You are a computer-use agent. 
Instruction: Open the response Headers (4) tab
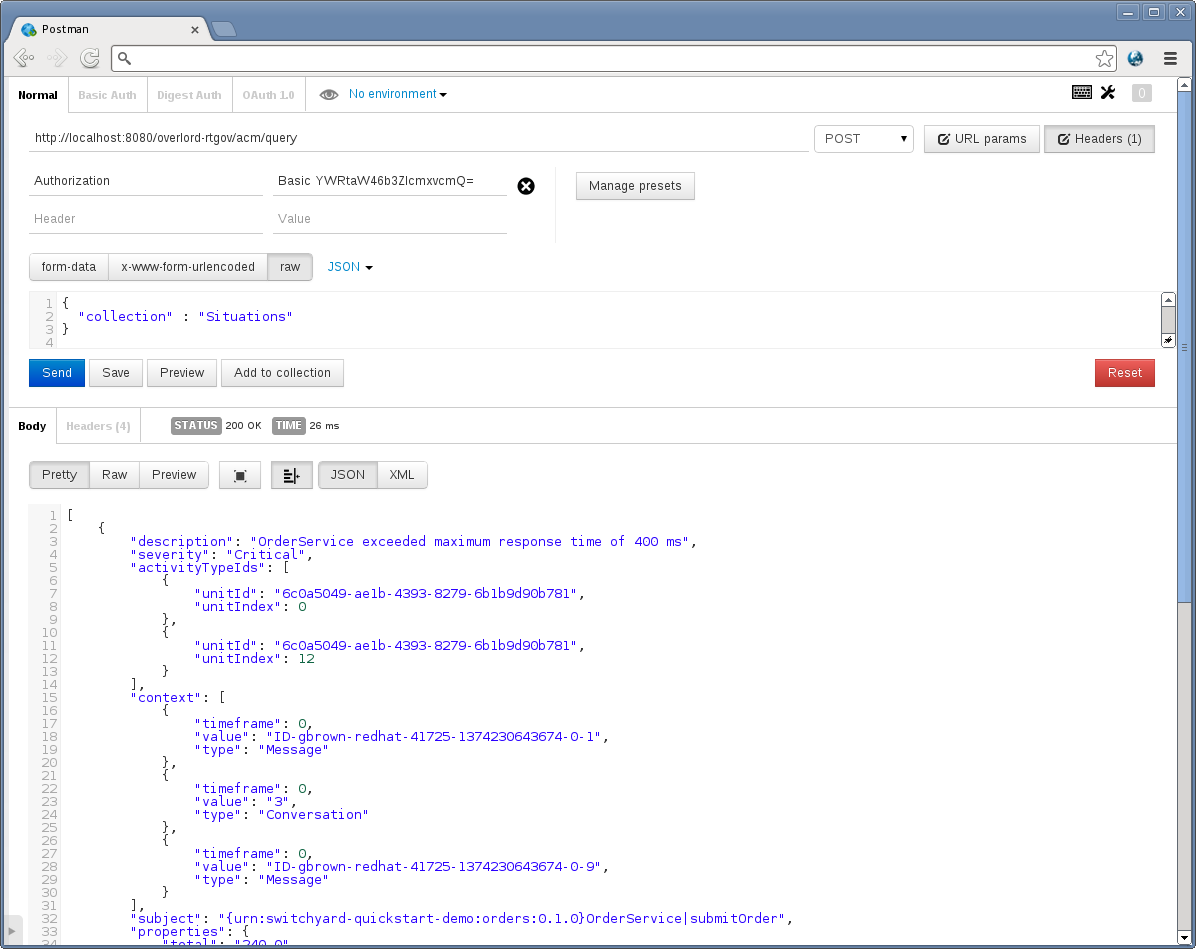tap(98, 426)
